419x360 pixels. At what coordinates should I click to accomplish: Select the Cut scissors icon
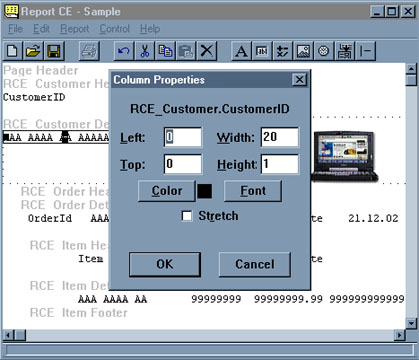(x=145, y=51)
